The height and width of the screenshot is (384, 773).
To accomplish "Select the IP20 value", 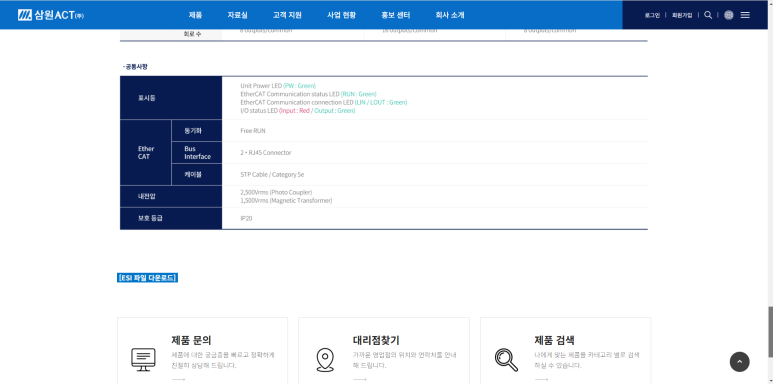I will tap(246, 218).
